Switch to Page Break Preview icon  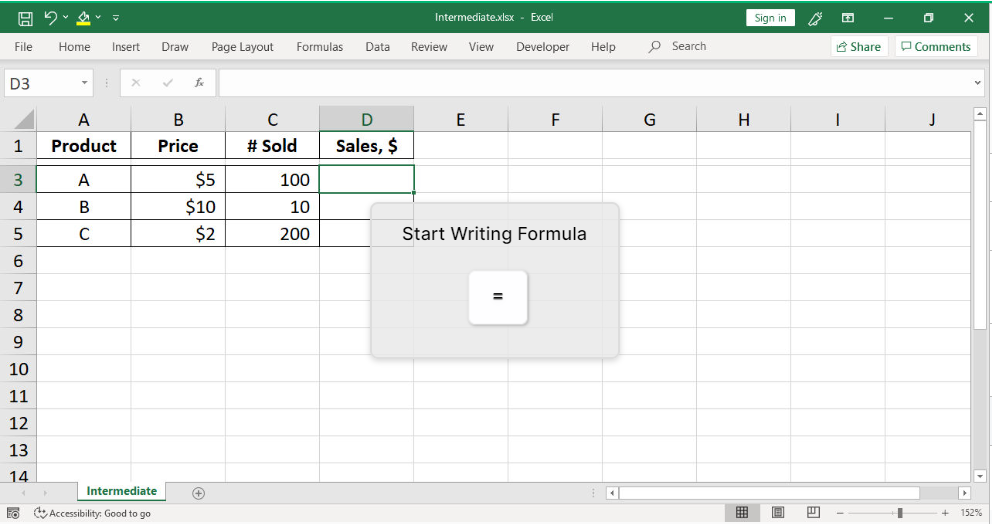(814, 513)
